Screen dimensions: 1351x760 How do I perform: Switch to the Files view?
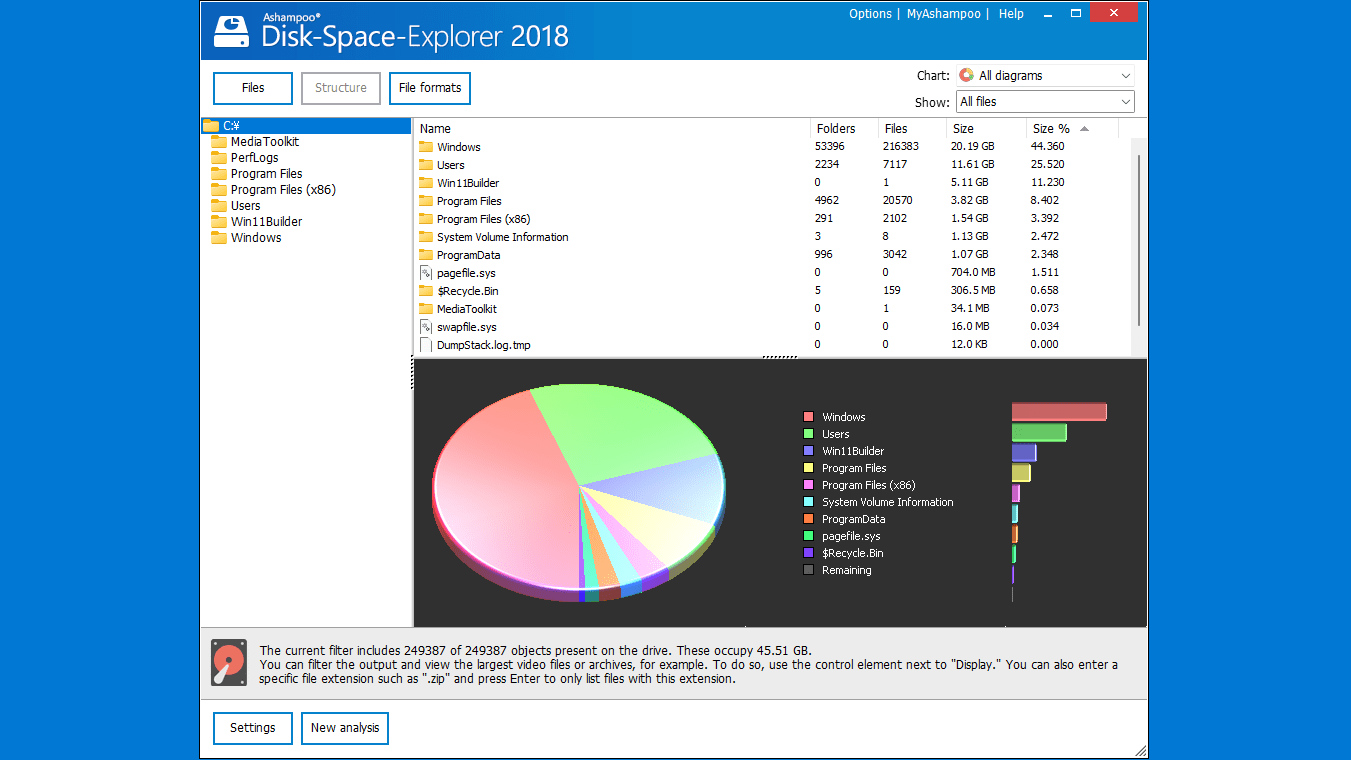253,88
